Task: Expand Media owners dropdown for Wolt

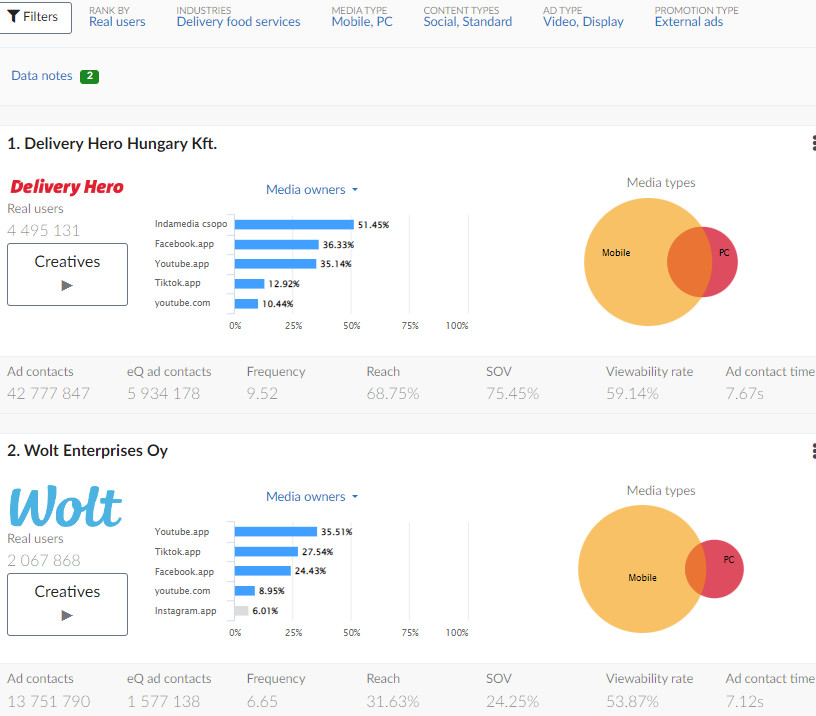Action: 312,497
